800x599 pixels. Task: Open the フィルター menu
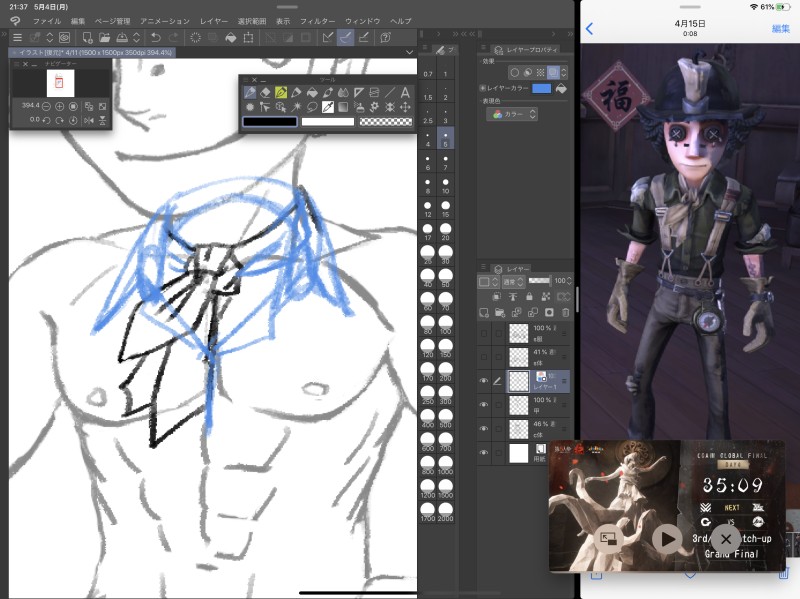tap(317, 21)
